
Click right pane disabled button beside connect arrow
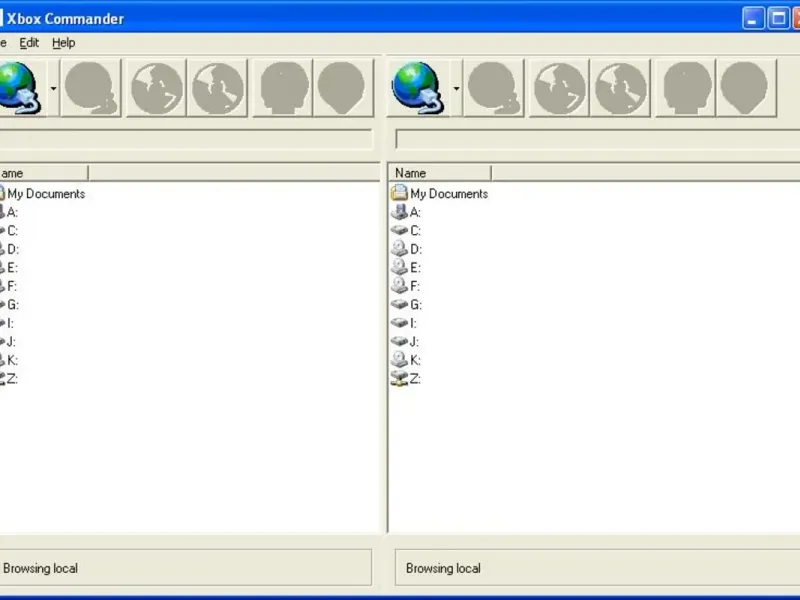click(x=494, y=88)
